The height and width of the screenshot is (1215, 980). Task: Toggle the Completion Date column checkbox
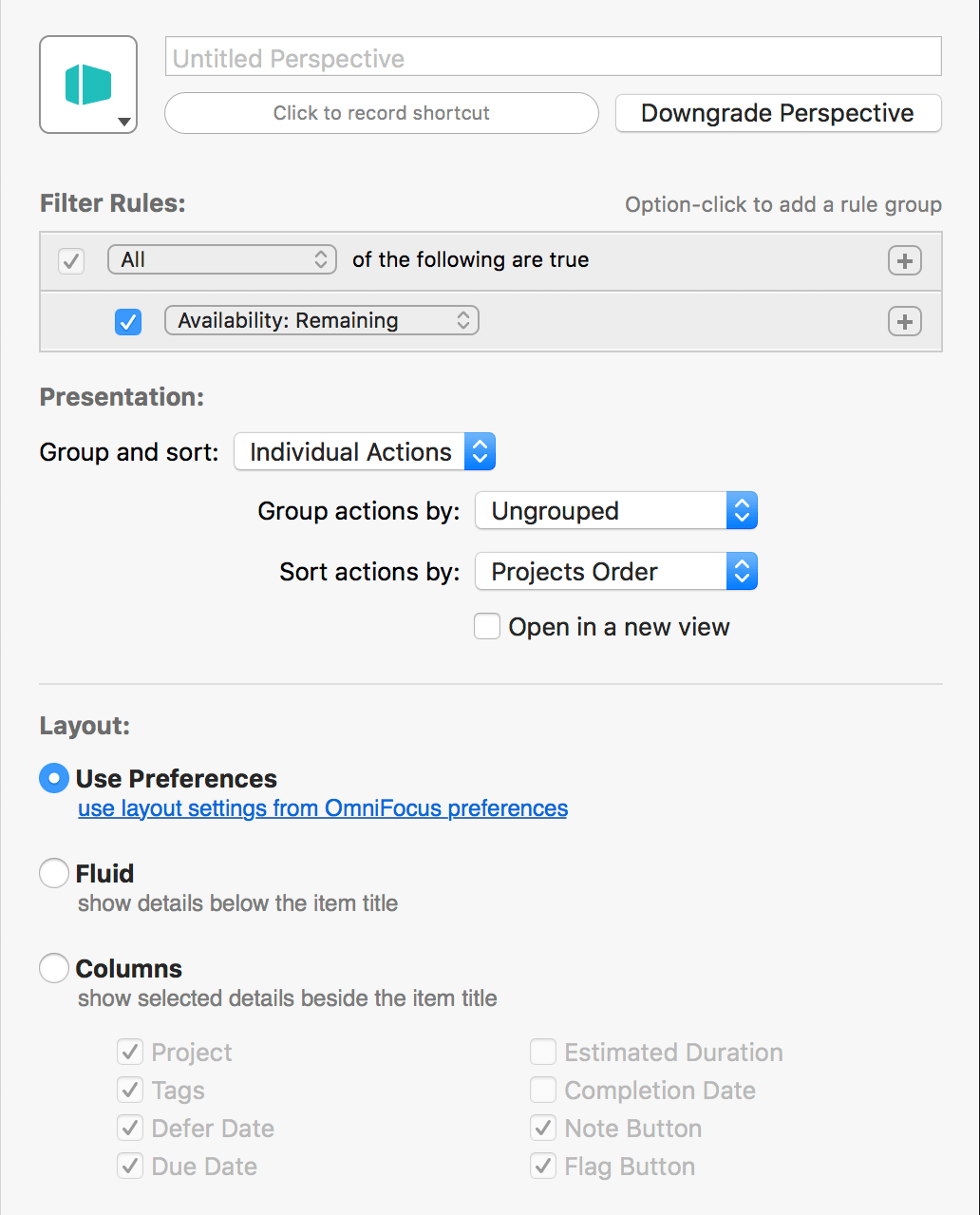click(x=543, y=1091)
